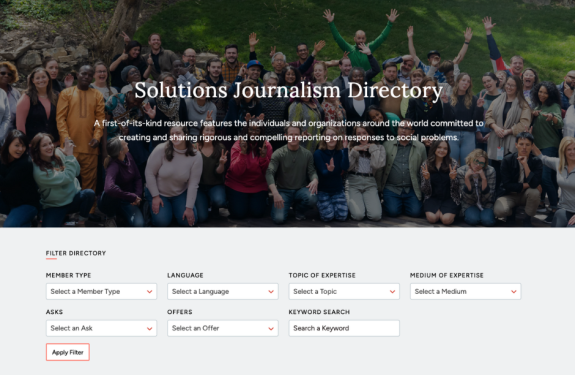Click the MEMBER TYPE label
The height and width of the screenshot is (375, 575).
click(x=69, y=275)
